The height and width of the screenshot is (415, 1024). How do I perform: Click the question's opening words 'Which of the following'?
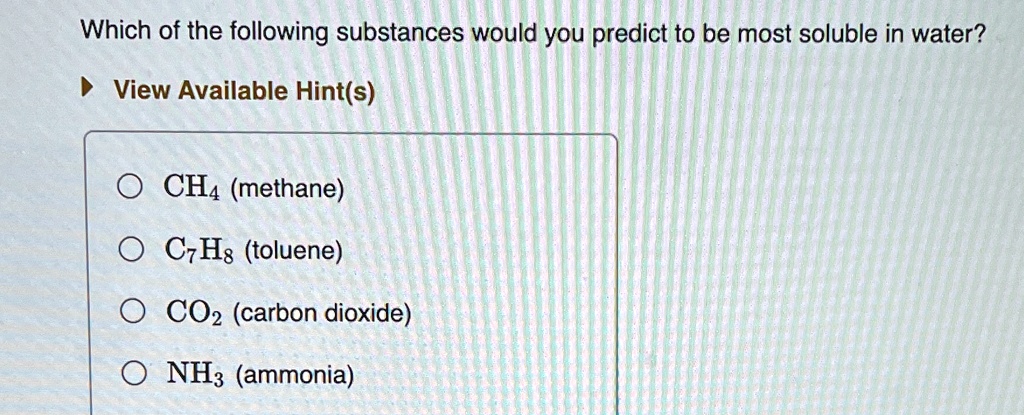[x=204, y=33]
